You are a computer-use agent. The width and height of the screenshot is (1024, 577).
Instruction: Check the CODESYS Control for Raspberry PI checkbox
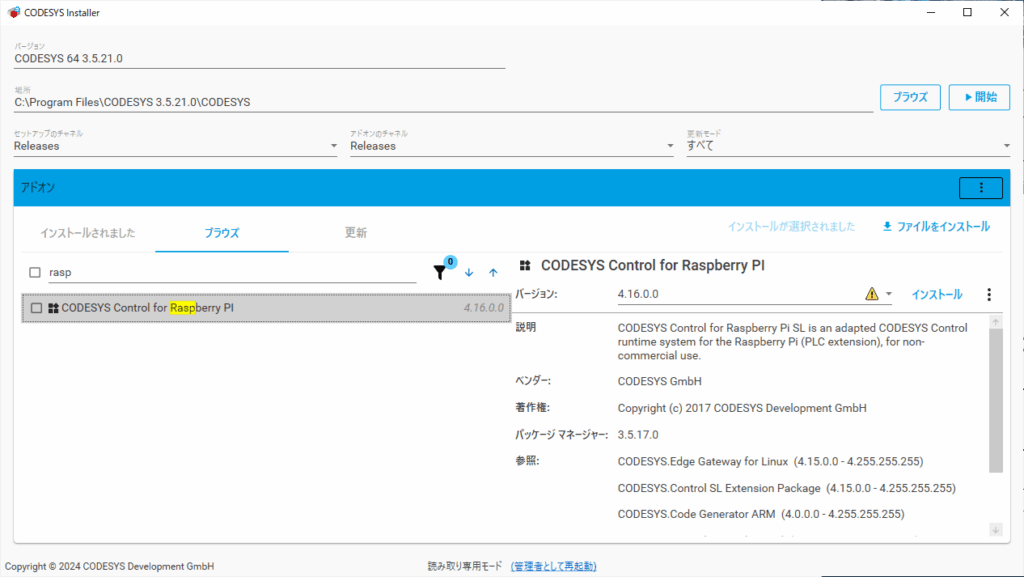[37, 308]
